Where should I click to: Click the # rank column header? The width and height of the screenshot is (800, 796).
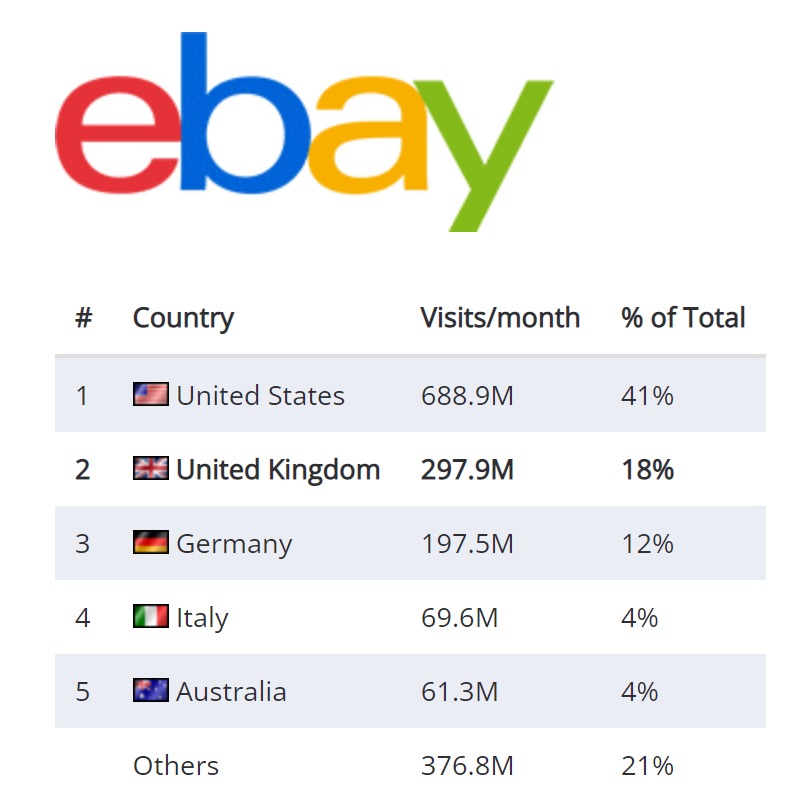pos(84,318)
